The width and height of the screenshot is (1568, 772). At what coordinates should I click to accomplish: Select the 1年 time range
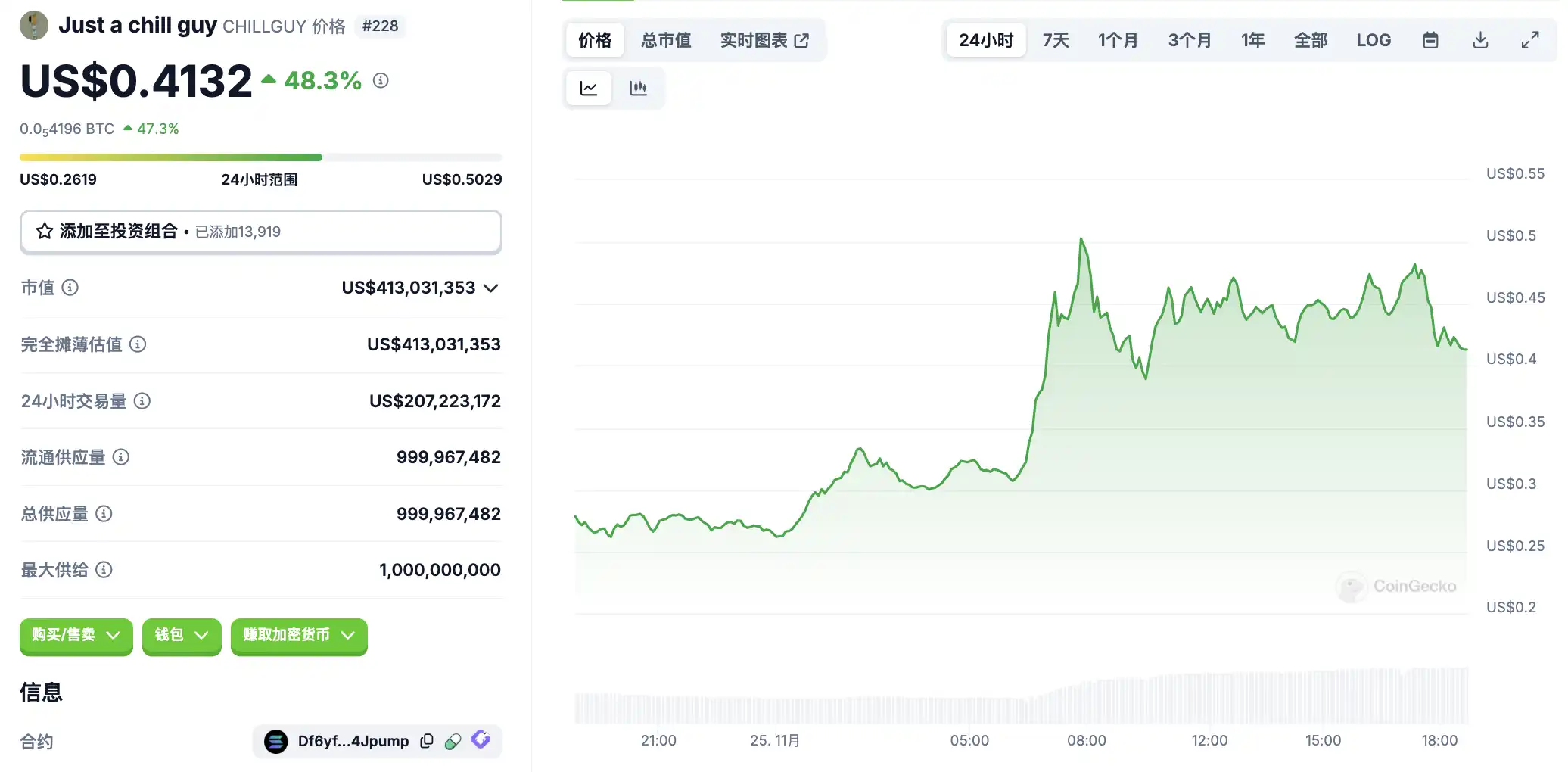click(1253, 40)
